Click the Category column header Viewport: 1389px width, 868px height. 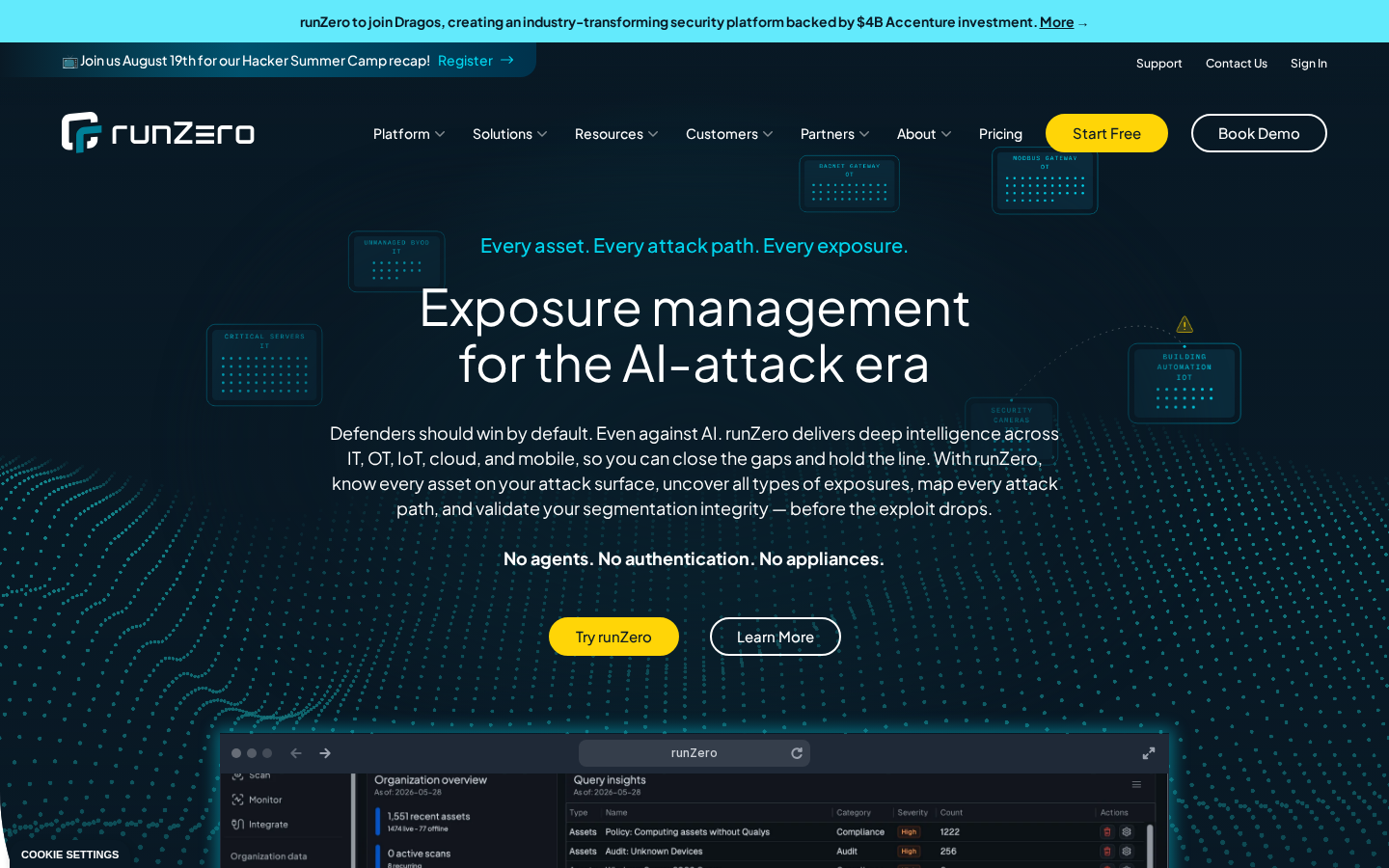(854, 813)
